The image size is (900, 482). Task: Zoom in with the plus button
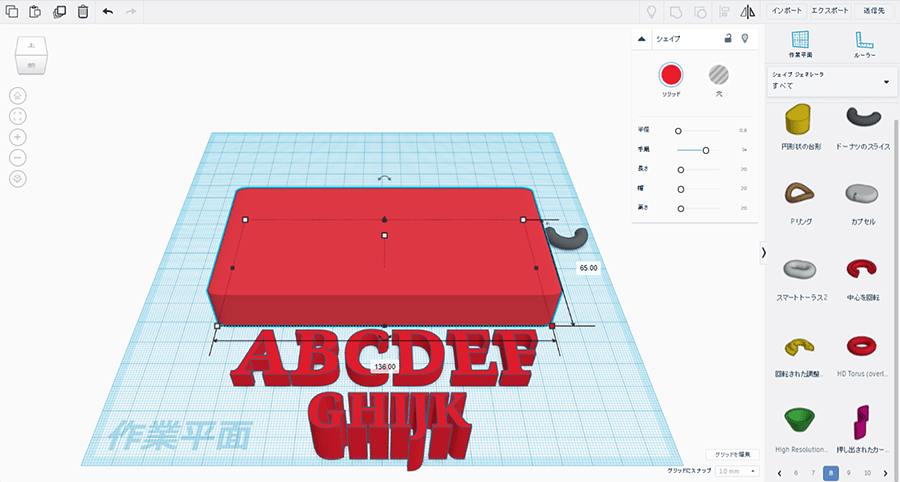[x=18, y=136]
